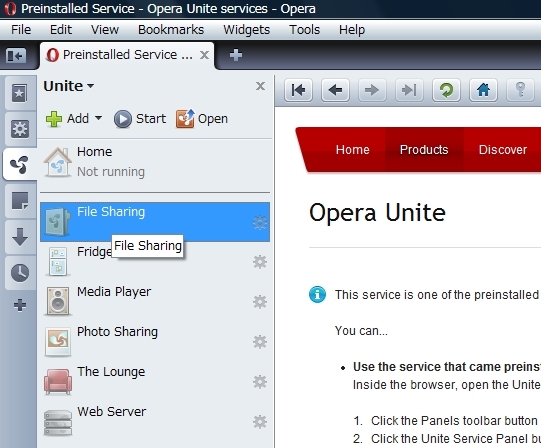Click the Wand key icon
The image size is (541, 448).
(520, 90)
